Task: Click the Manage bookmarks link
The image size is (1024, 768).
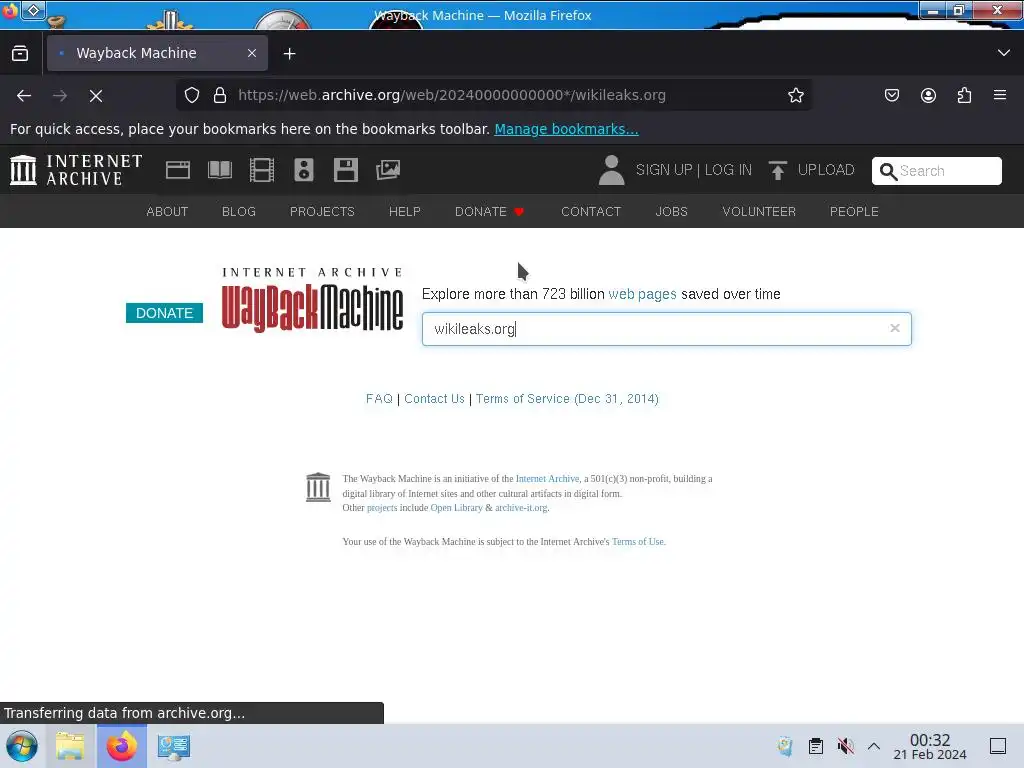Action: coord(566,129)
